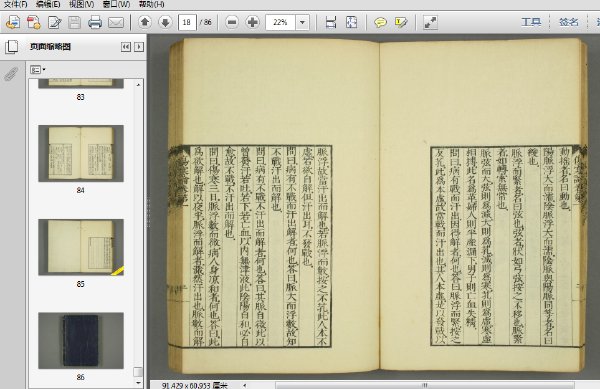Click the save floppy disk icon
The image size is (600, 389).
pos(75,22)
